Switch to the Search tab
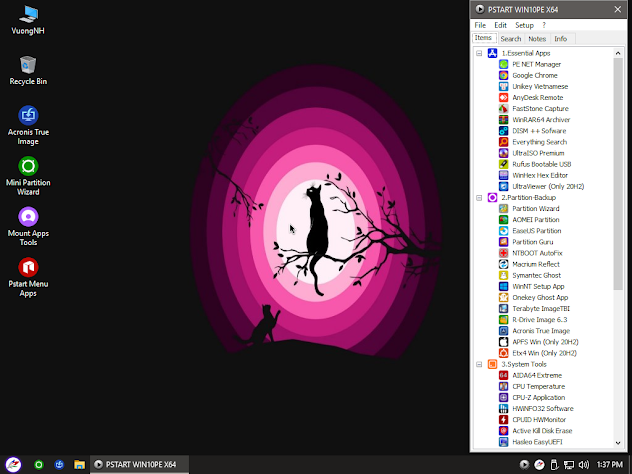This screenshot has width=632, height=474. (510, 39)
